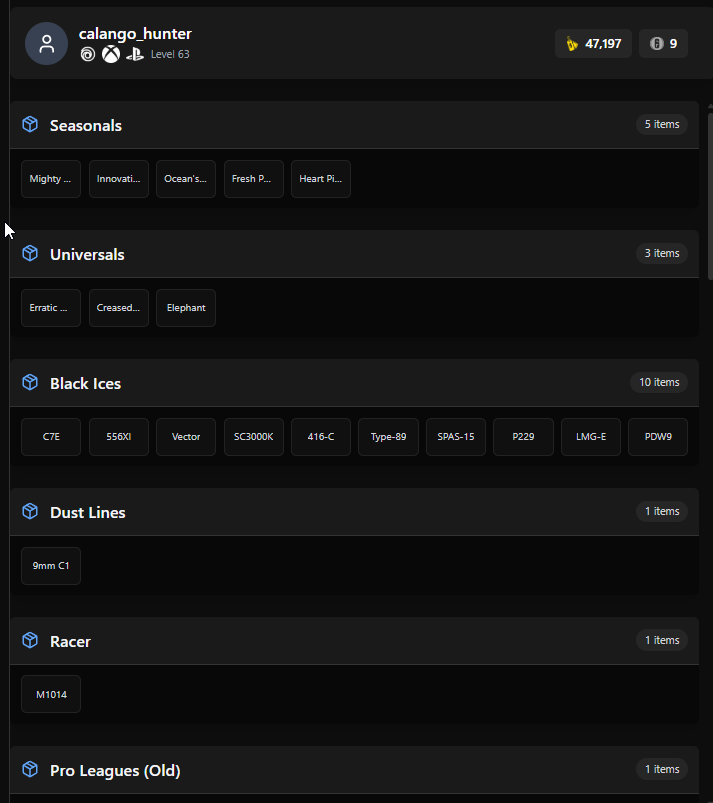Click the cube icon beside Seasonals

[x=30, y=124]
